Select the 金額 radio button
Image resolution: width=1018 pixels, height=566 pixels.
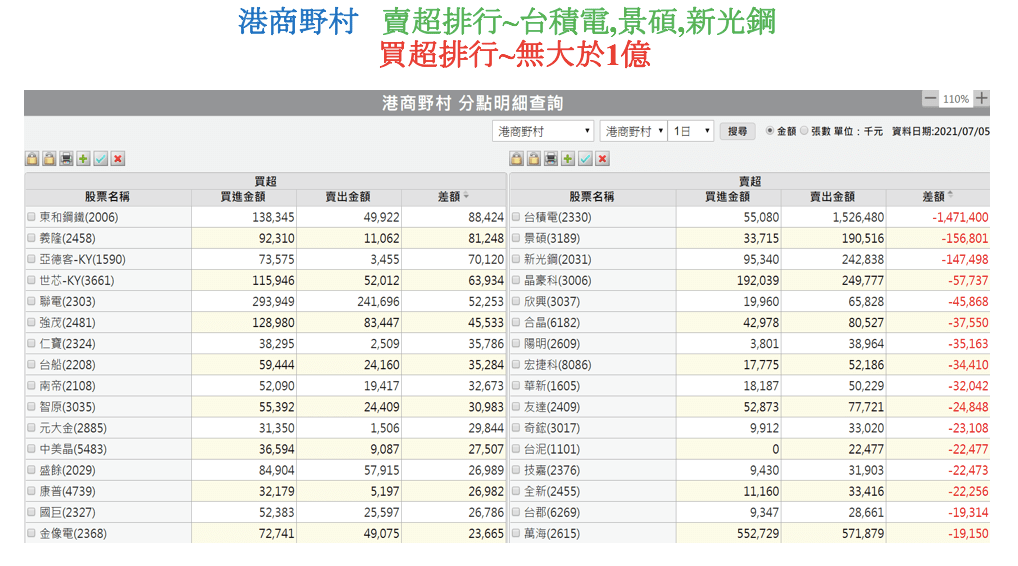[x=769, y=131]
